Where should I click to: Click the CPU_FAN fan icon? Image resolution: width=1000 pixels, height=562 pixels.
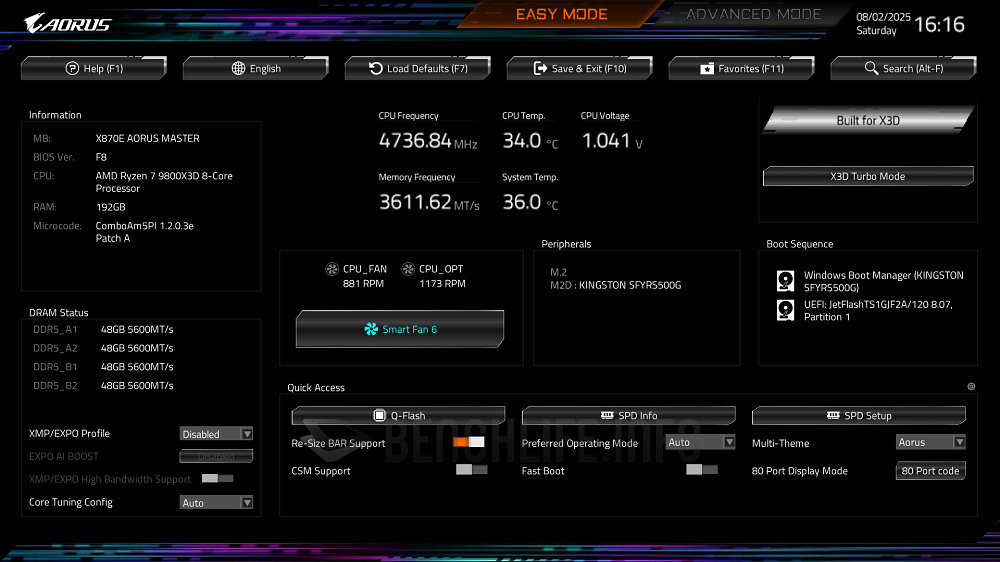pyautogui.click(x=332, y=269)
